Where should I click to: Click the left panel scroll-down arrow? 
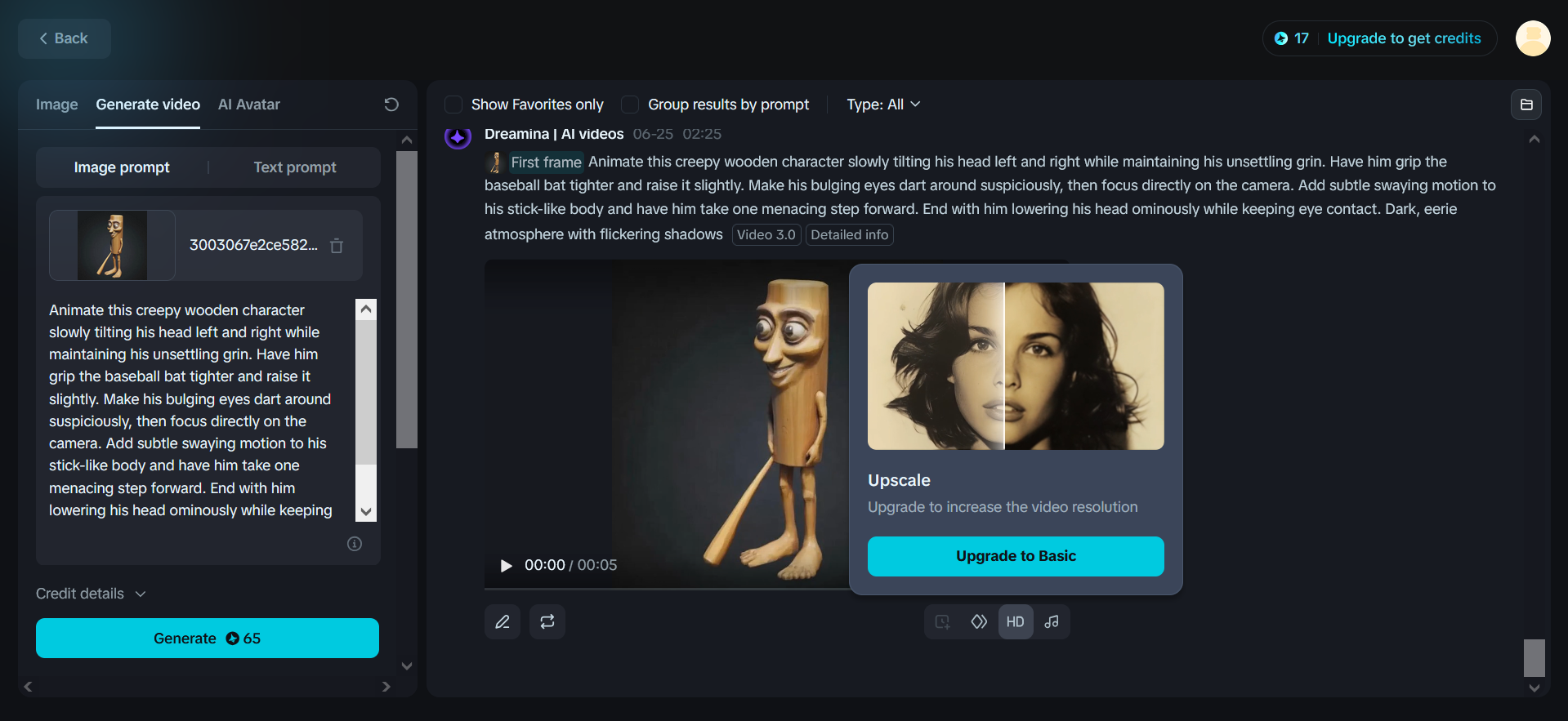click(x=407, y=666)
